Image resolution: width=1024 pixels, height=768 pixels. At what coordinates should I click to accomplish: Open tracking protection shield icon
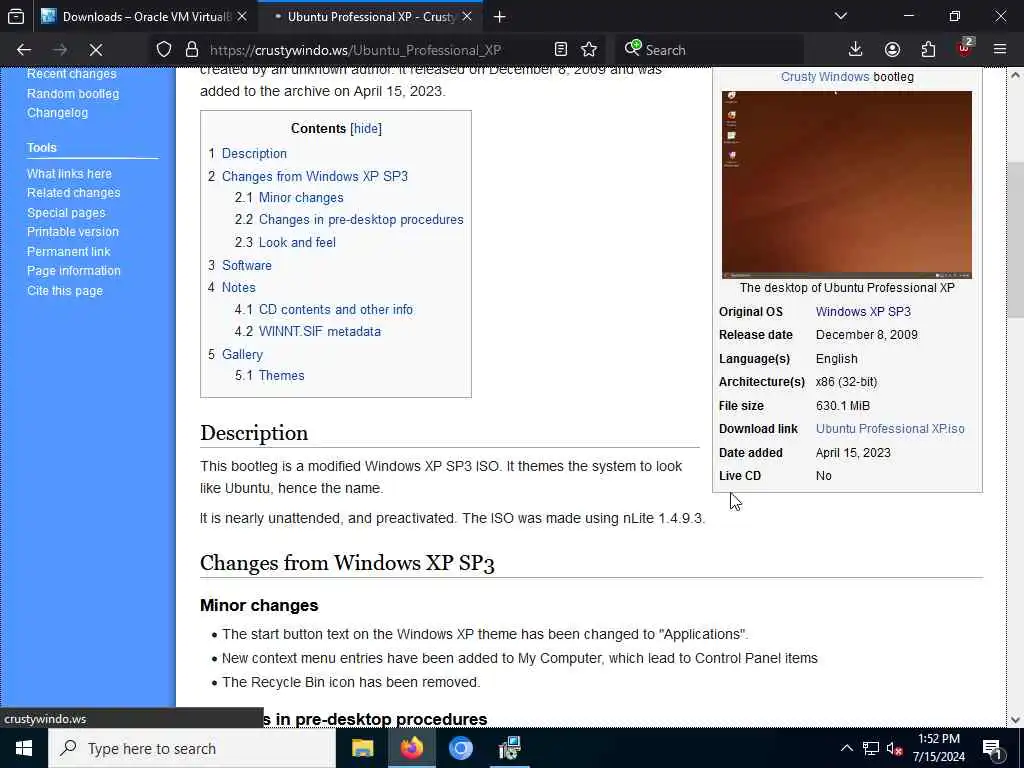click(x=164, y=50)
